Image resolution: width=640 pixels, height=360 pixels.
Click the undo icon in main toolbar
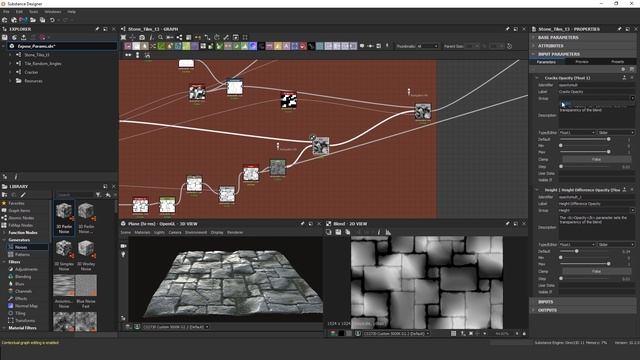(52, 20)
